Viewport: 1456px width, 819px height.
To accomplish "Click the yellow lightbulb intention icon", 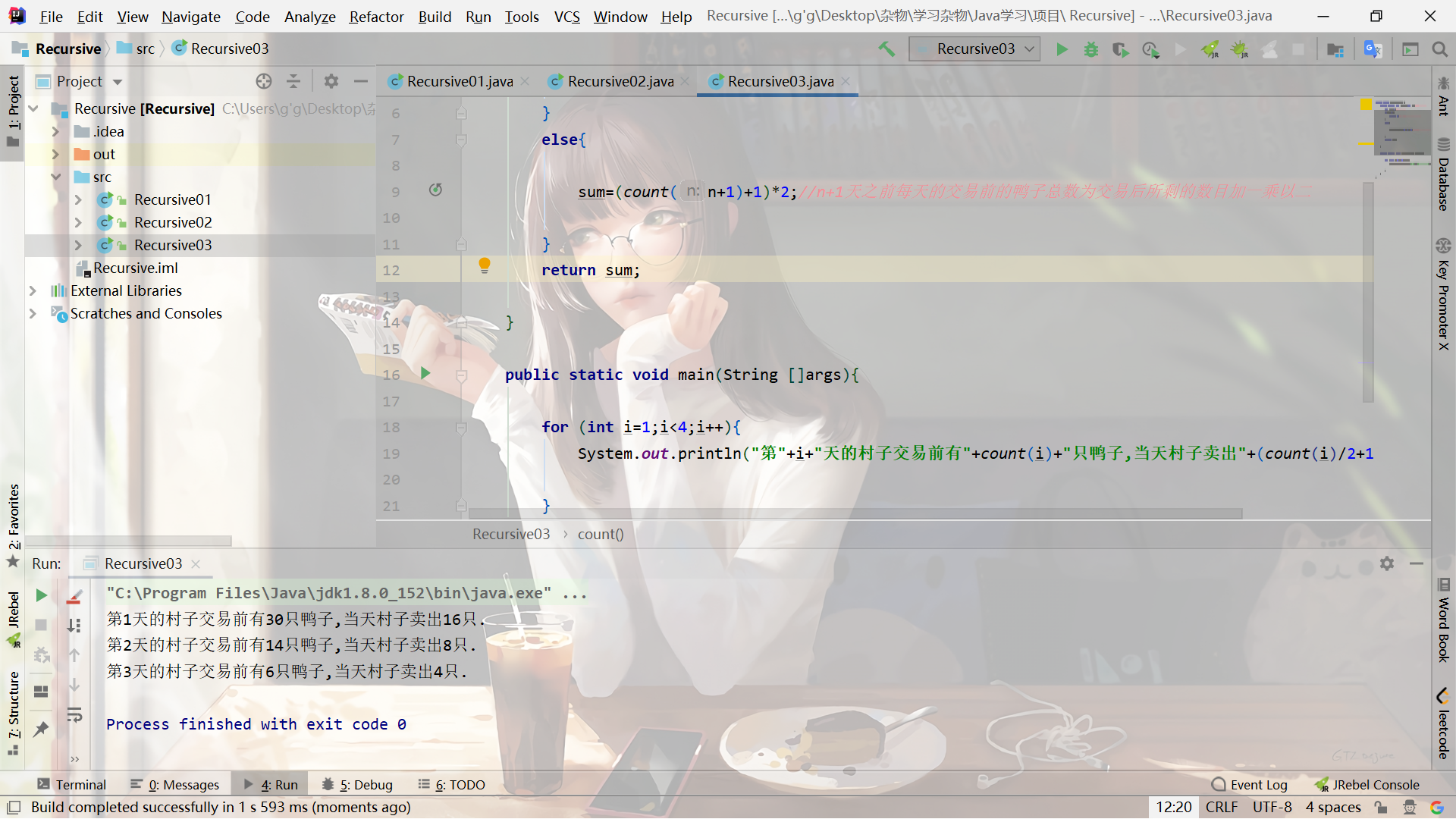I will (x=485, y=265).
